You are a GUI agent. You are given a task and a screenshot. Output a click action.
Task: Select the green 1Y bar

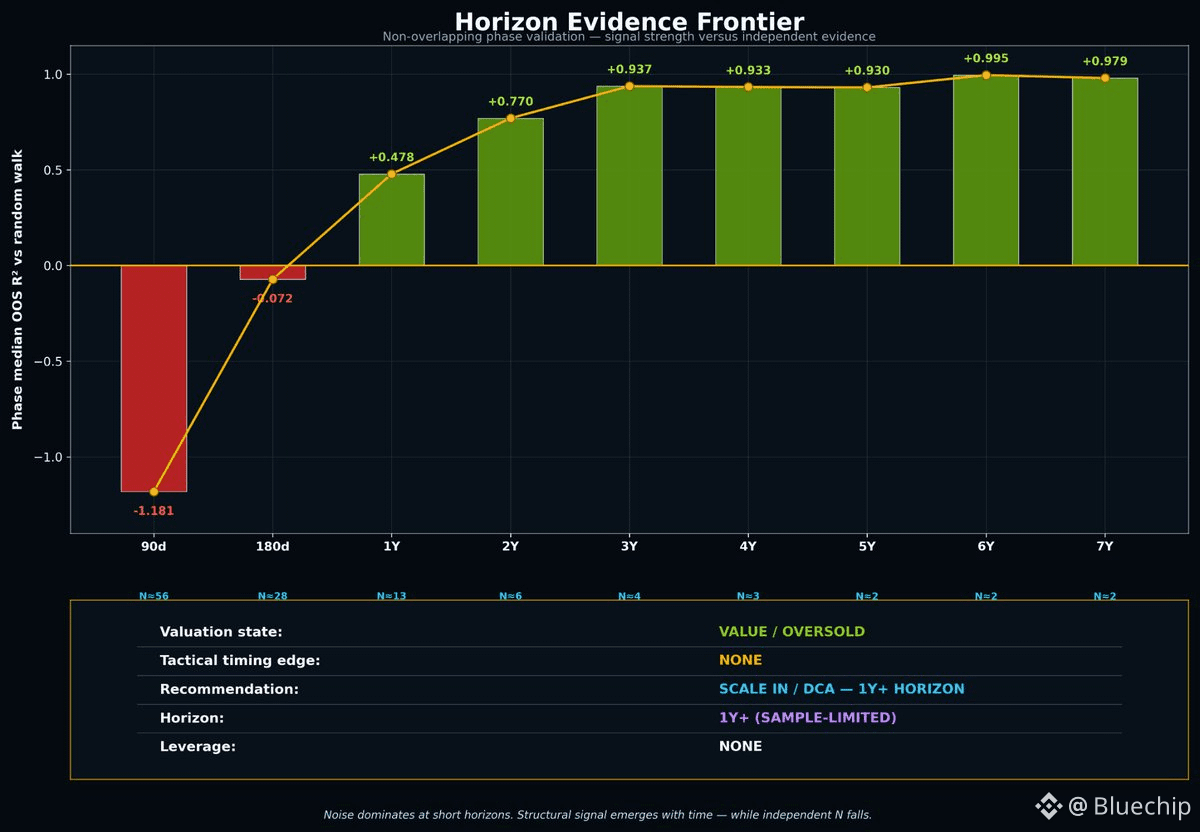pos(391,219)
